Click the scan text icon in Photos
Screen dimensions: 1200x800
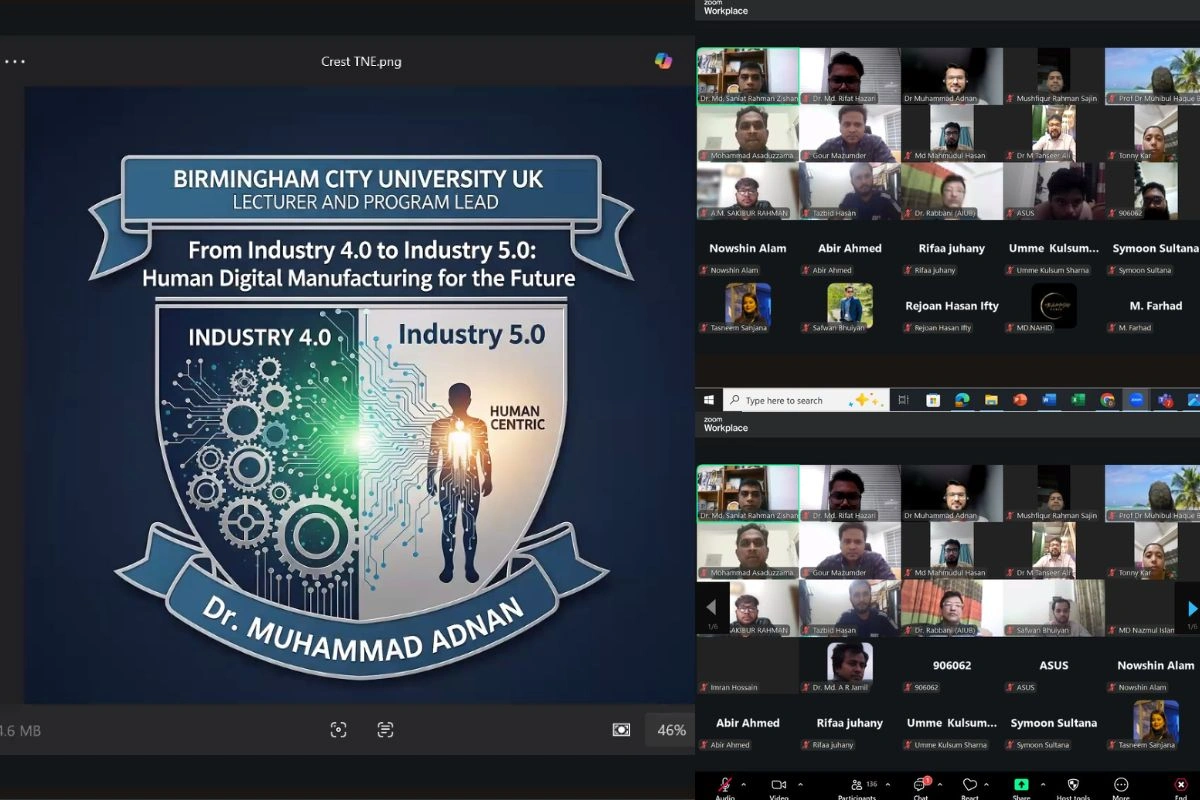(x=385, y=730)
